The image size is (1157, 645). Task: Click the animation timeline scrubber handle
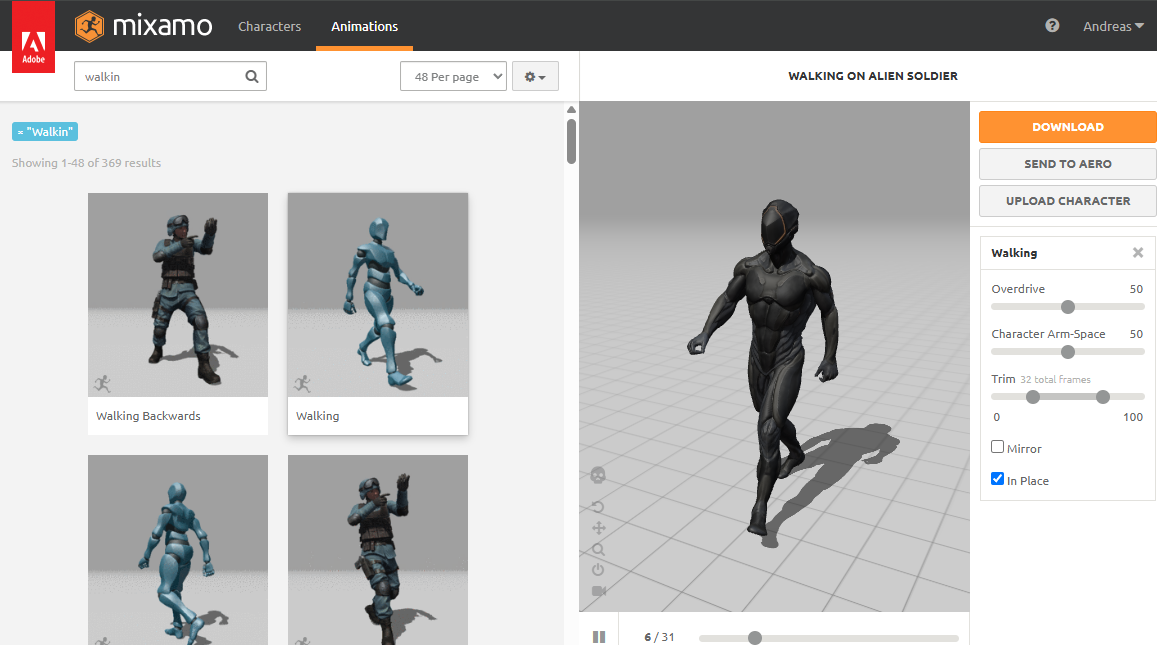(x=754, y=638)
